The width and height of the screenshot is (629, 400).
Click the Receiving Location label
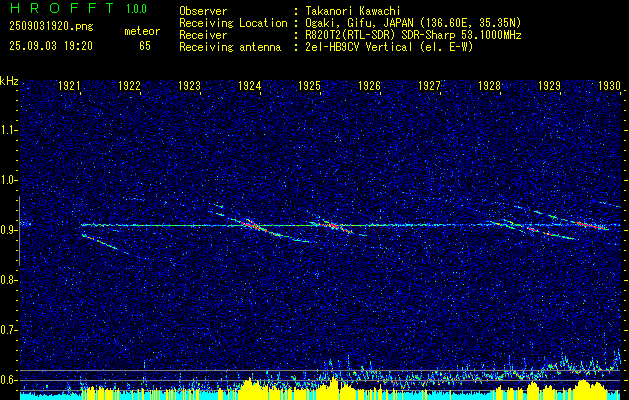[233, 23]
